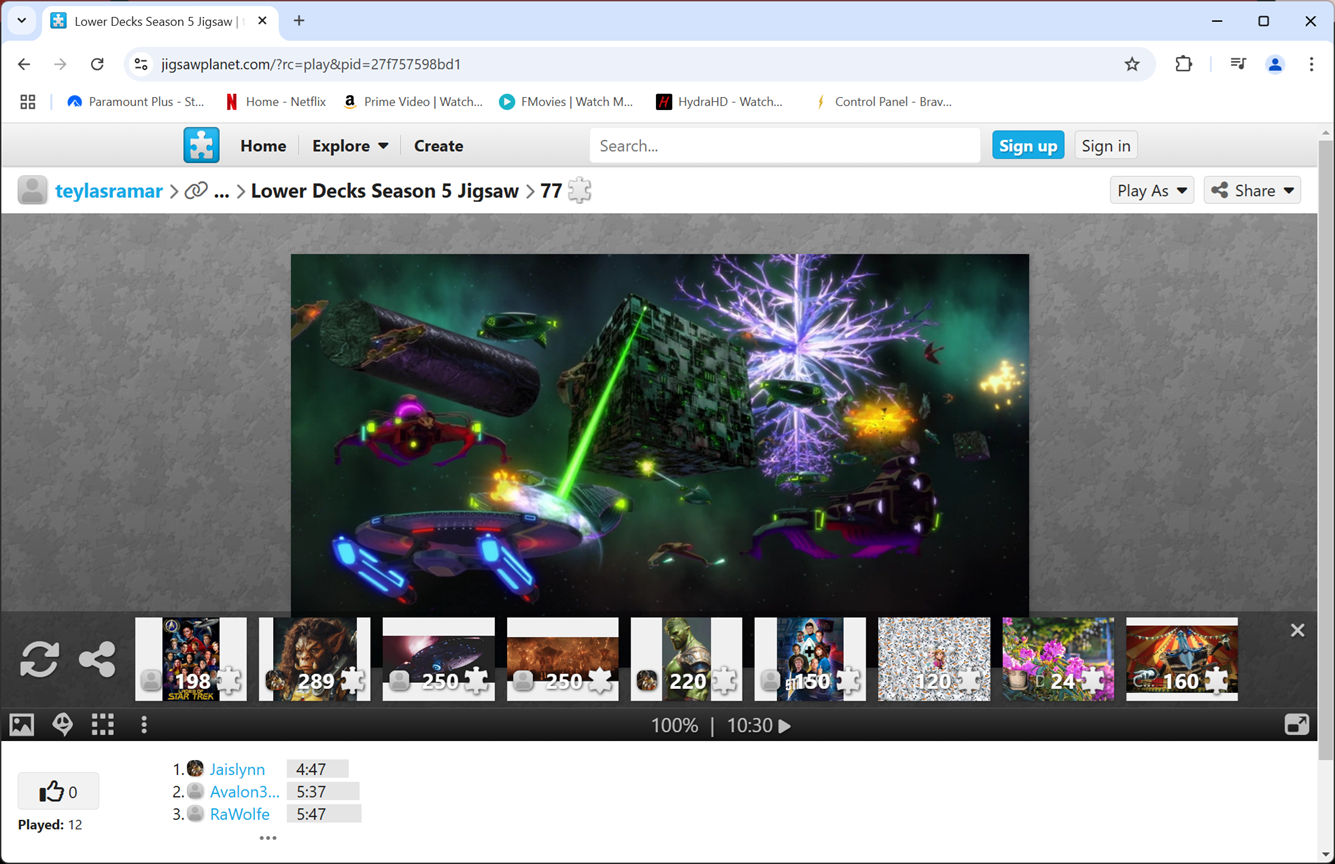Image resolution: width=1335 pixels, height=864 pixels.
Task: Show the puzzle image preview icon
Action: tap(22, 725)
